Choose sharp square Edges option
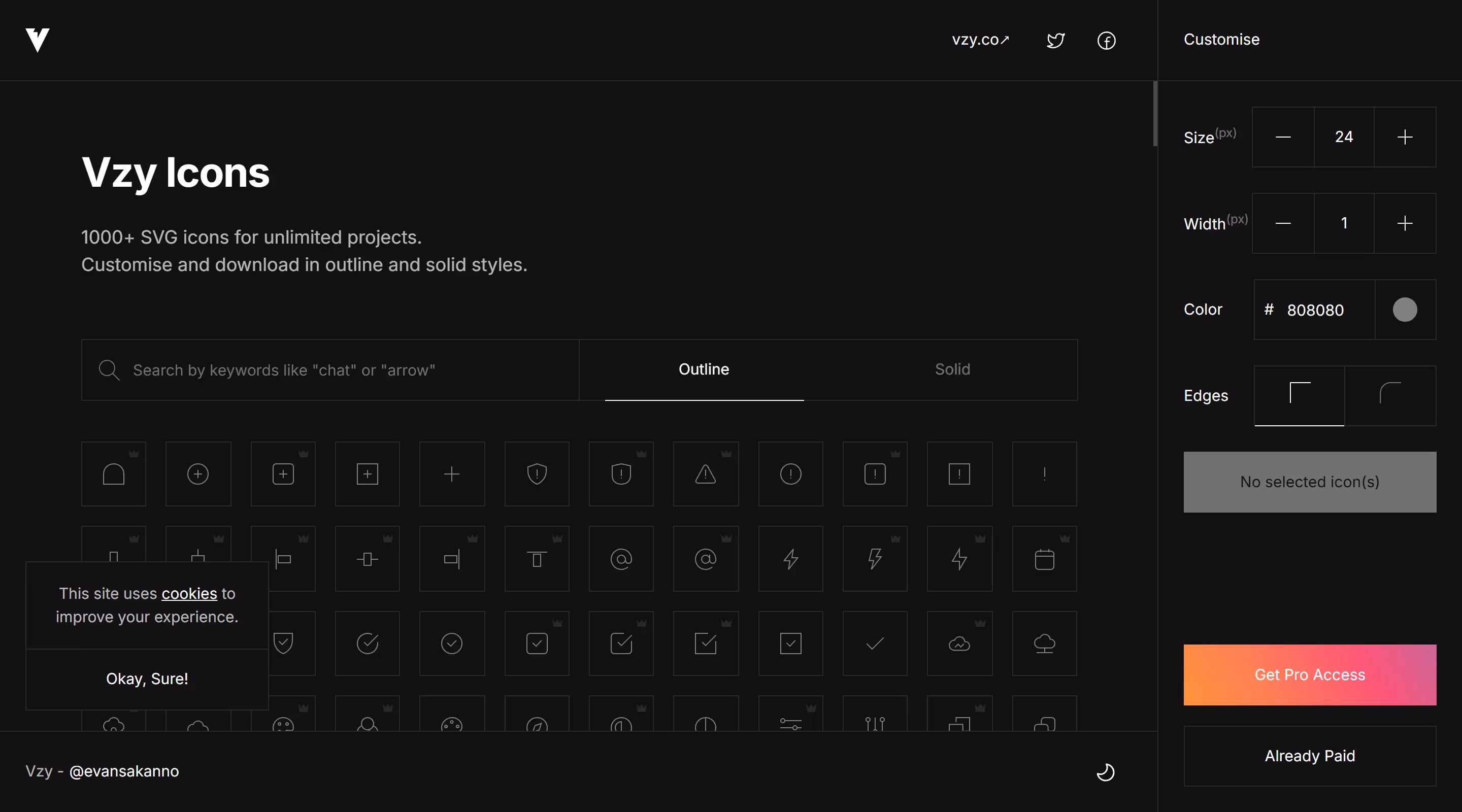The height and width of the screenshot is (812, 1462). pyautogui.click(x=1299, y=395)
